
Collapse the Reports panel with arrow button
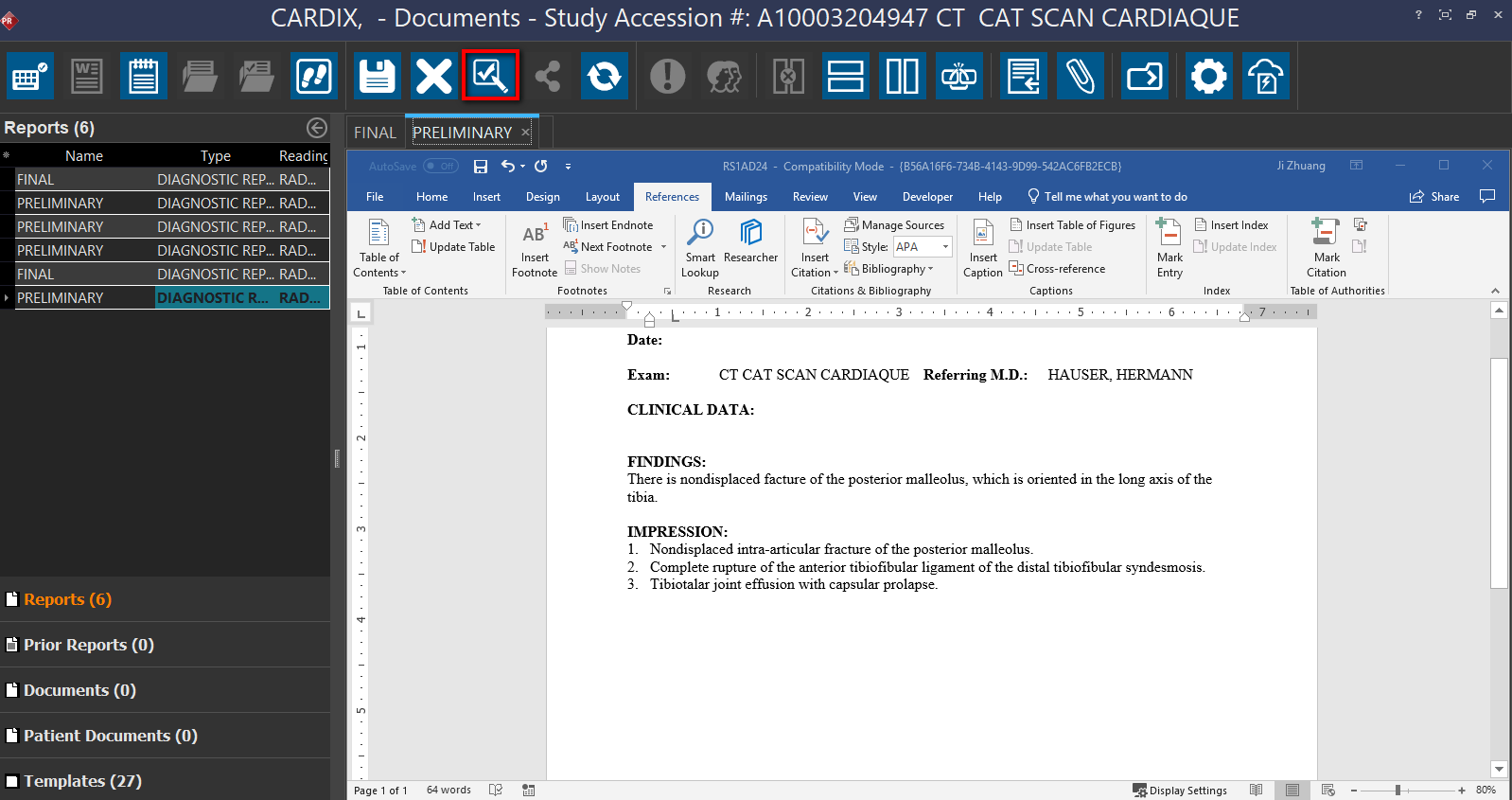pyautogui.click(x=317, y=128)
